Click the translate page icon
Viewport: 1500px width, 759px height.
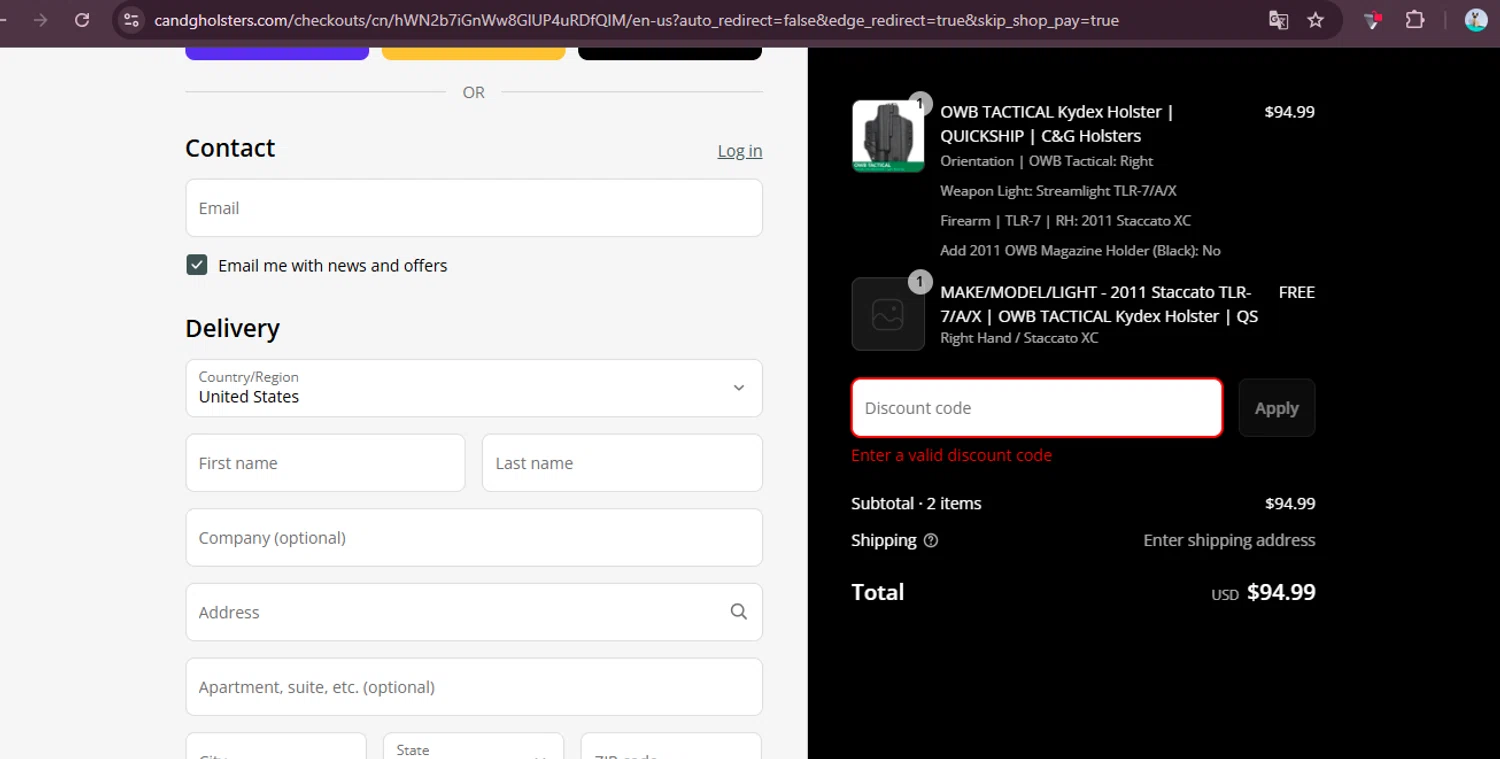tap(1278, 20)
